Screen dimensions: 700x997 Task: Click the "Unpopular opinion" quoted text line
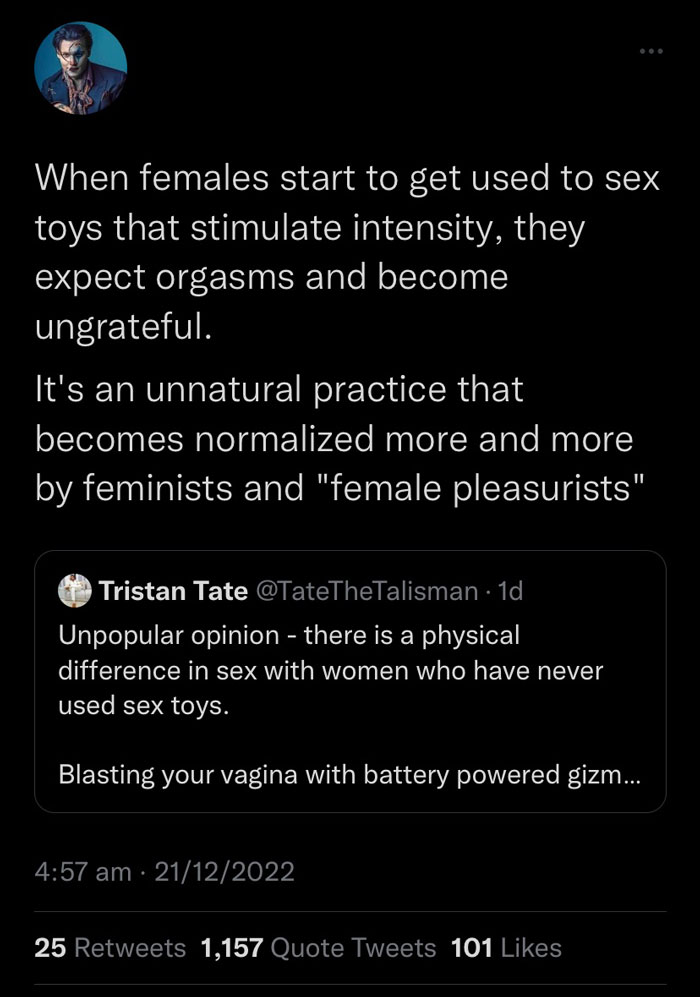click(289, 635)
